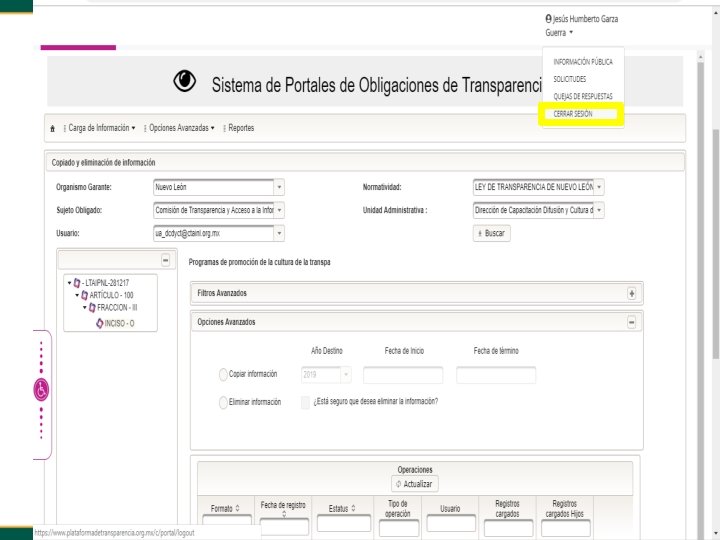Click the home icon in navigation bar
The height and width of the screenshot is (540, 720).
[52, 129]
